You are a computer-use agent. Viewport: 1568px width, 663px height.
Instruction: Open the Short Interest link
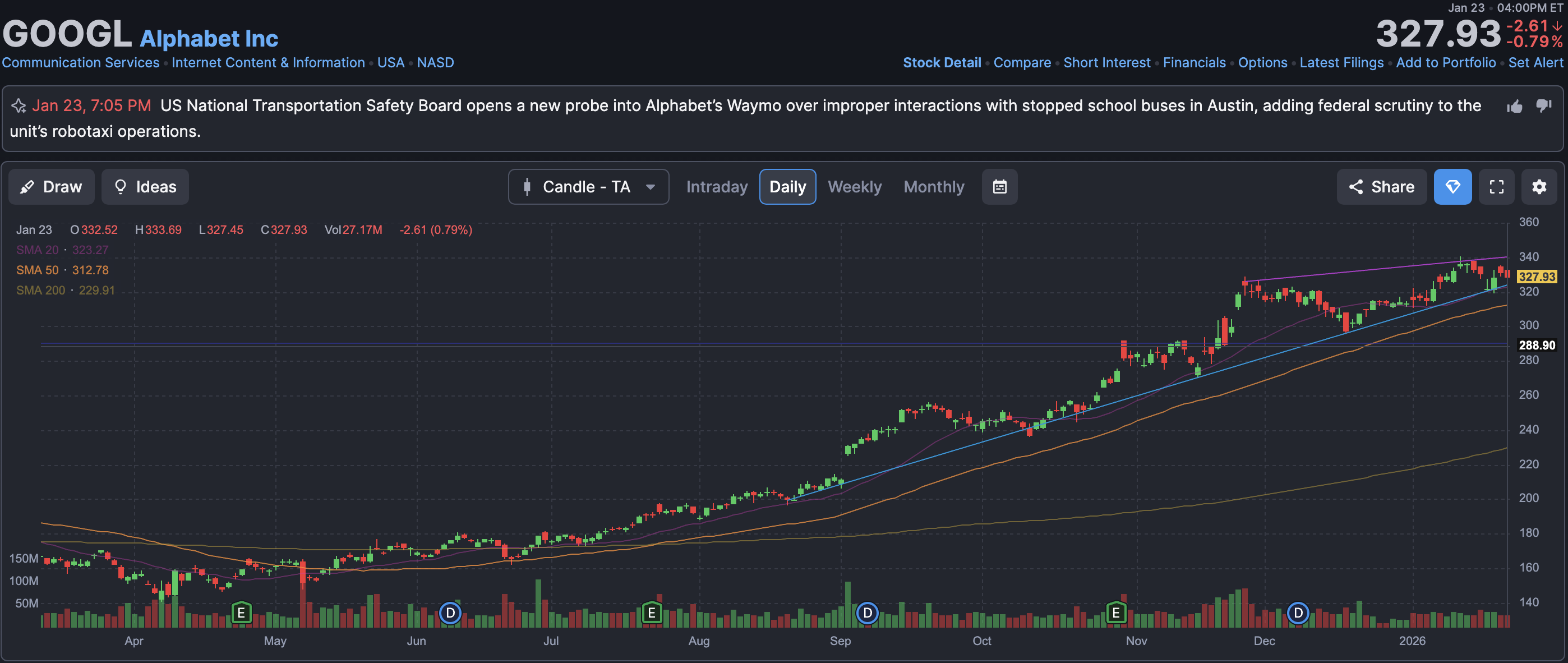coord(1106,63)
